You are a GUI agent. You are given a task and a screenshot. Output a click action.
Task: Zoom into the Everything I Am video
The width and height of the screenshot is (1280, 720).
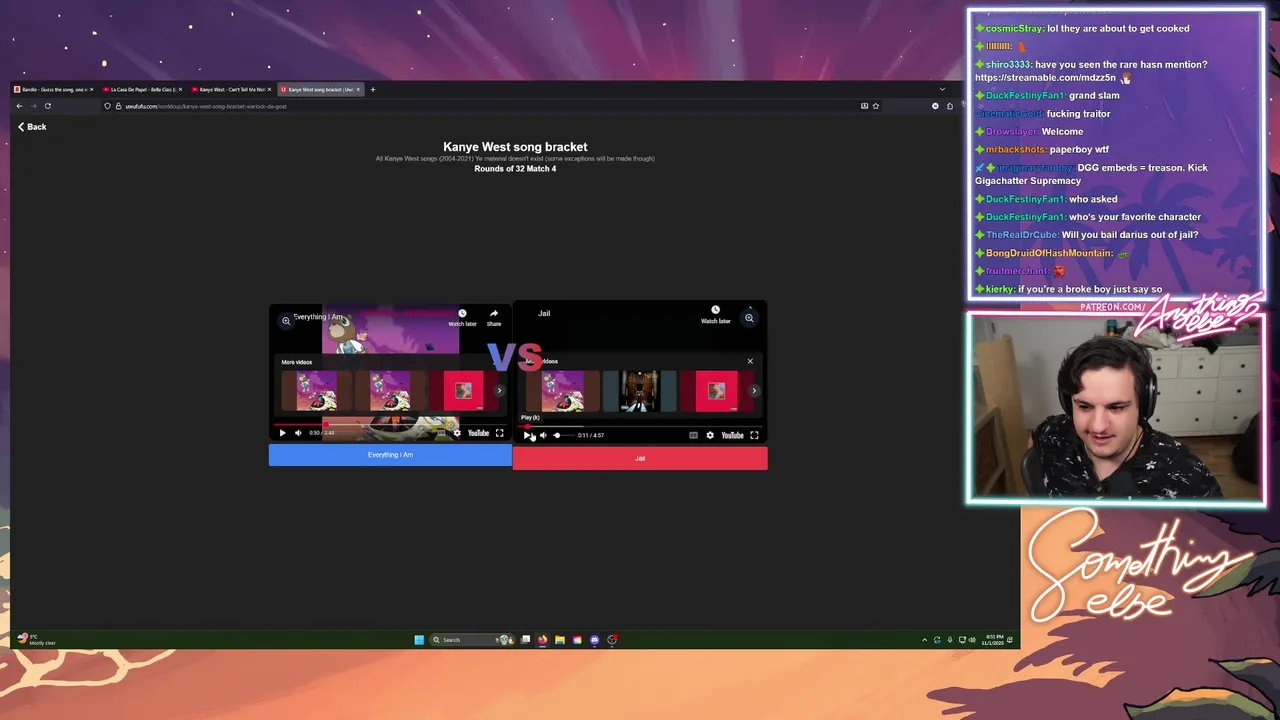pyautogui.click(x=286, y=321)
